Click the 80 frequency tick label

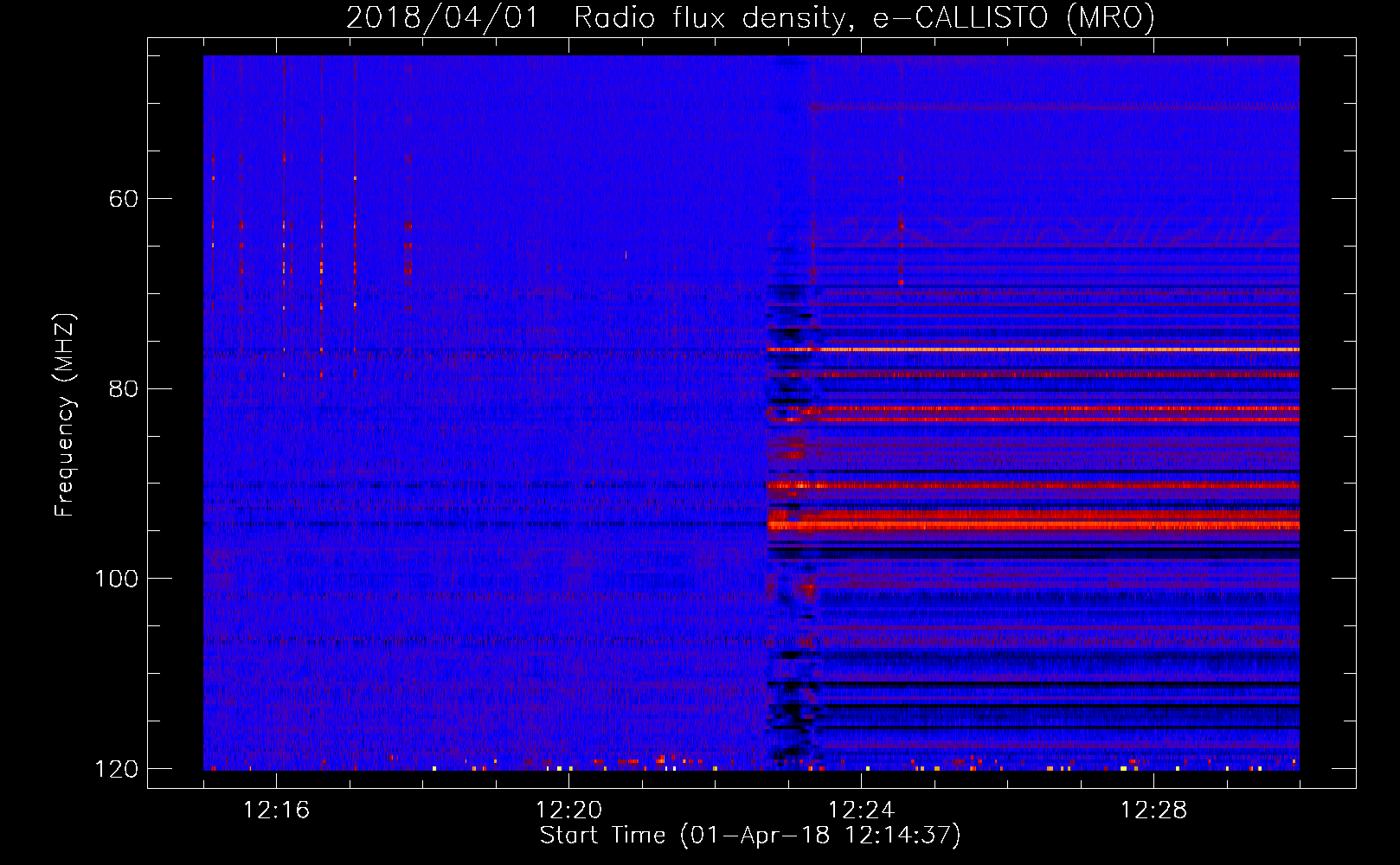pyautogui.click(x=124, y=388)
